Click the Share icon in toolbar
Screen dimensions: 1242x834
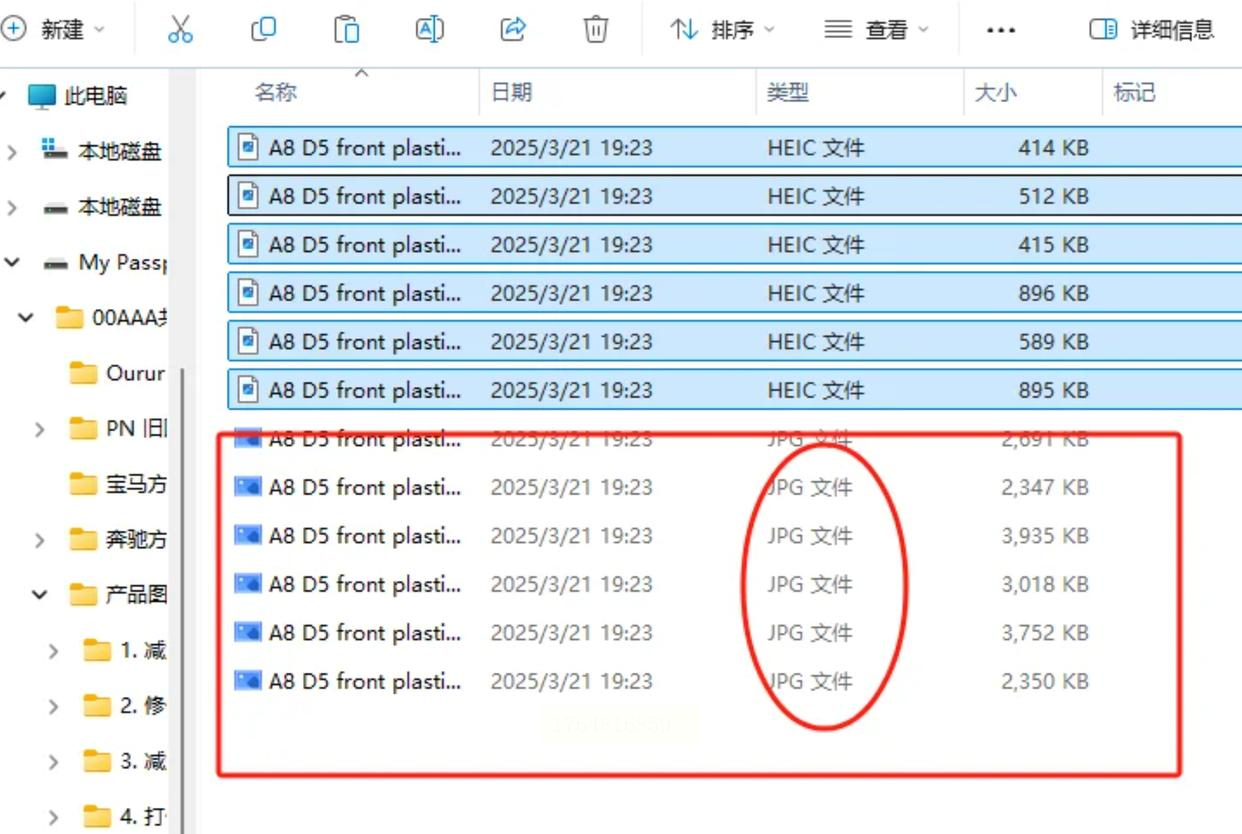pyautogui.click(x=513, y=30)
